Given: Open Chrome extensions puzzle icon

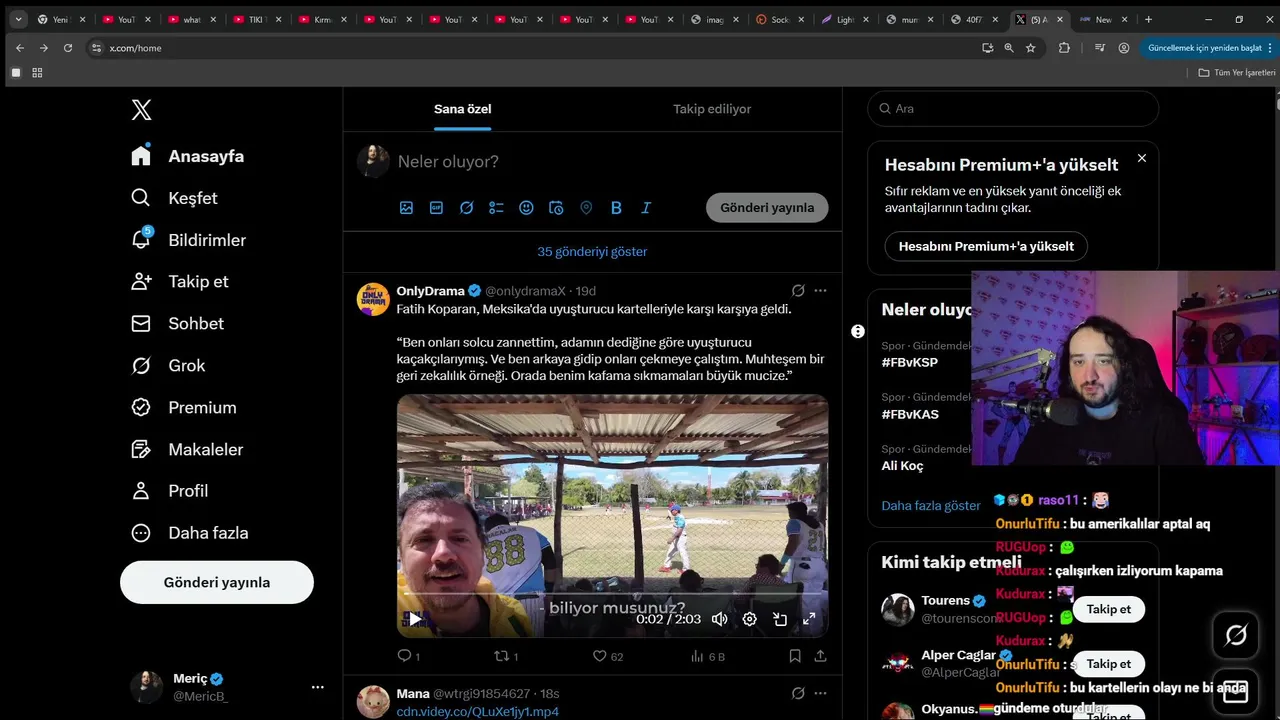Looking at the screenshot, I should point(1064,48).
